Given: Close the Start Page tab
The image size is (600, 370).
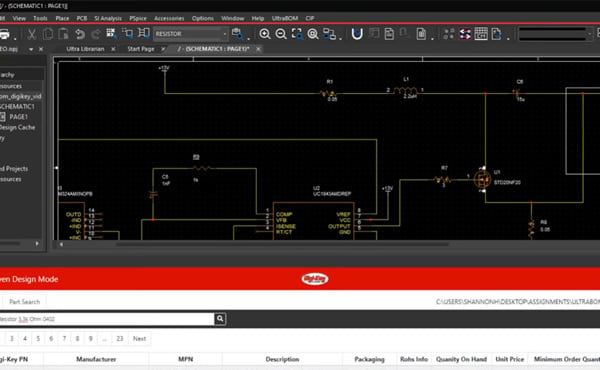Looking at the screenshot, I should [x=163, y=49].
